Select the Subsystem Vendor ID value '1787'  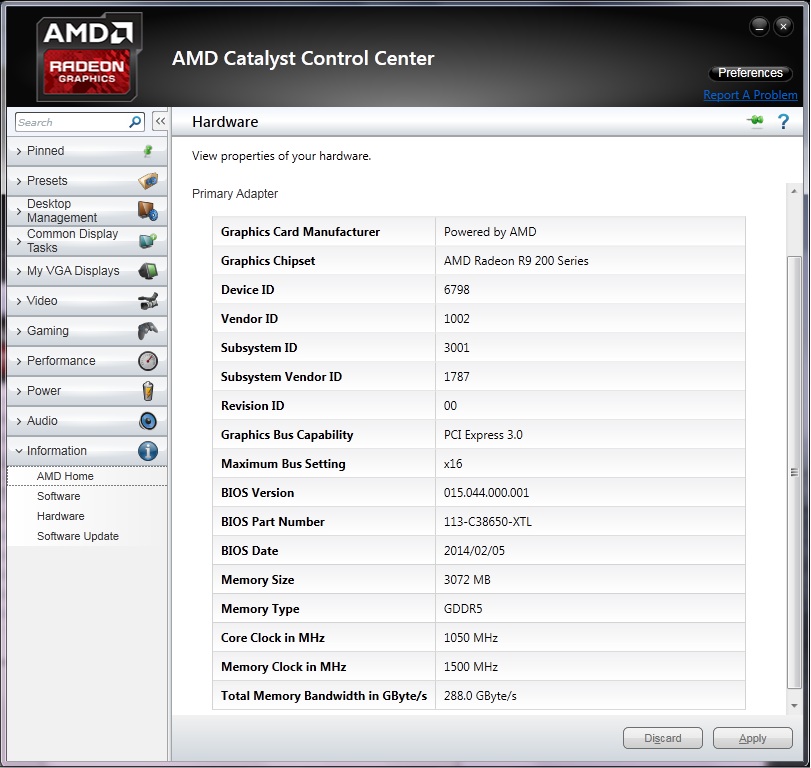[456, 377]
